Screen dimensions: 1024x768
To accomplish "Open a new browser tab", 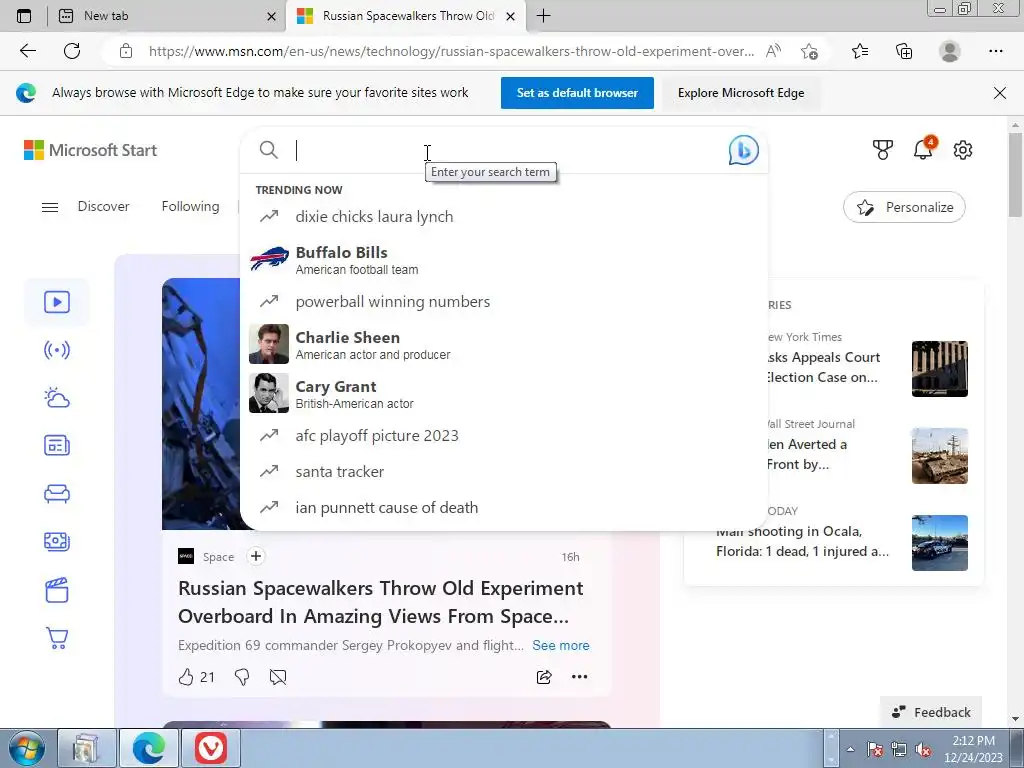I will 543,16.
